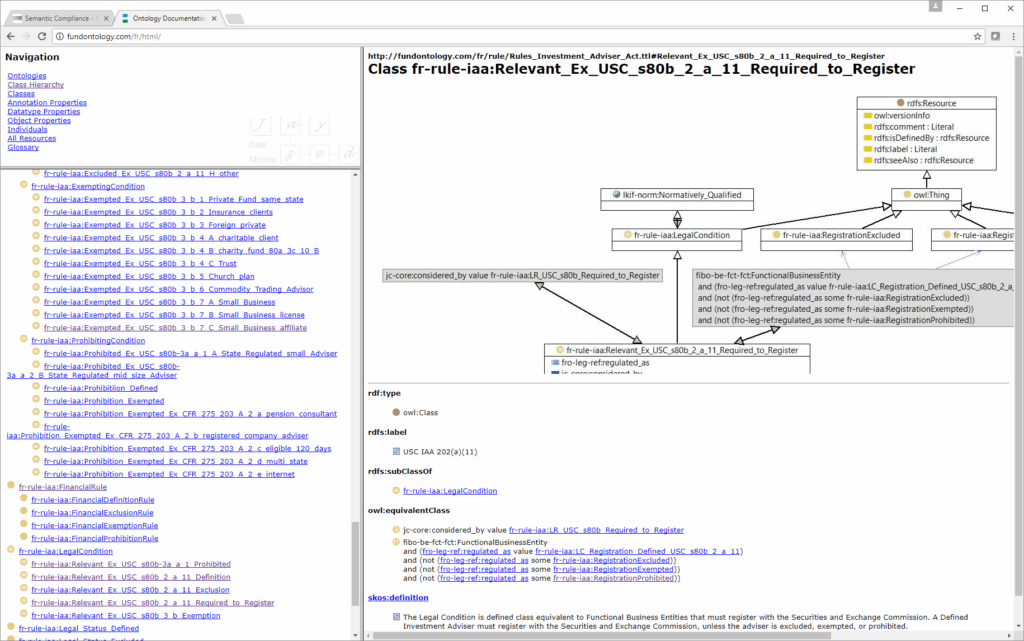Open the Class Hierarchy link
Screen dimensions: 1024x641
[x=36, y=85]
